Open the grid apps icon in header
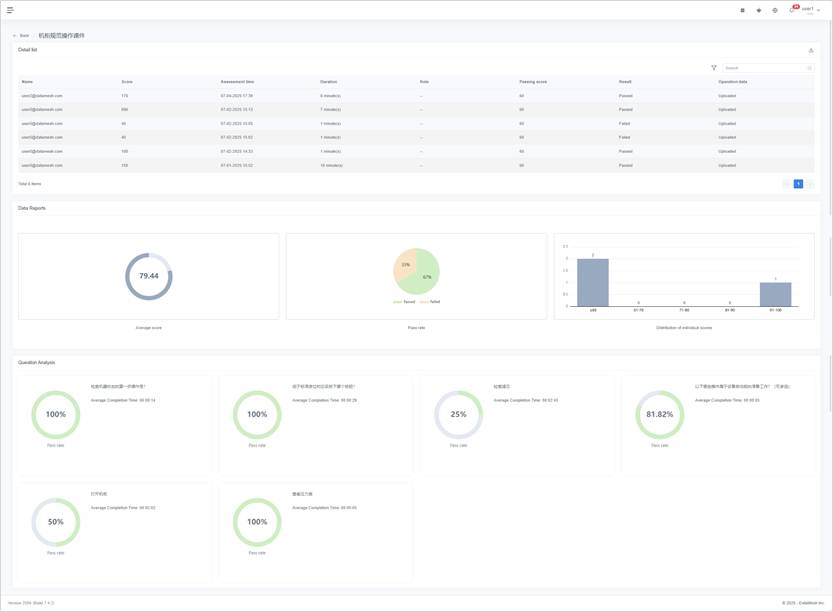Viewport: 833px width, 612px height. click(742, 10)
